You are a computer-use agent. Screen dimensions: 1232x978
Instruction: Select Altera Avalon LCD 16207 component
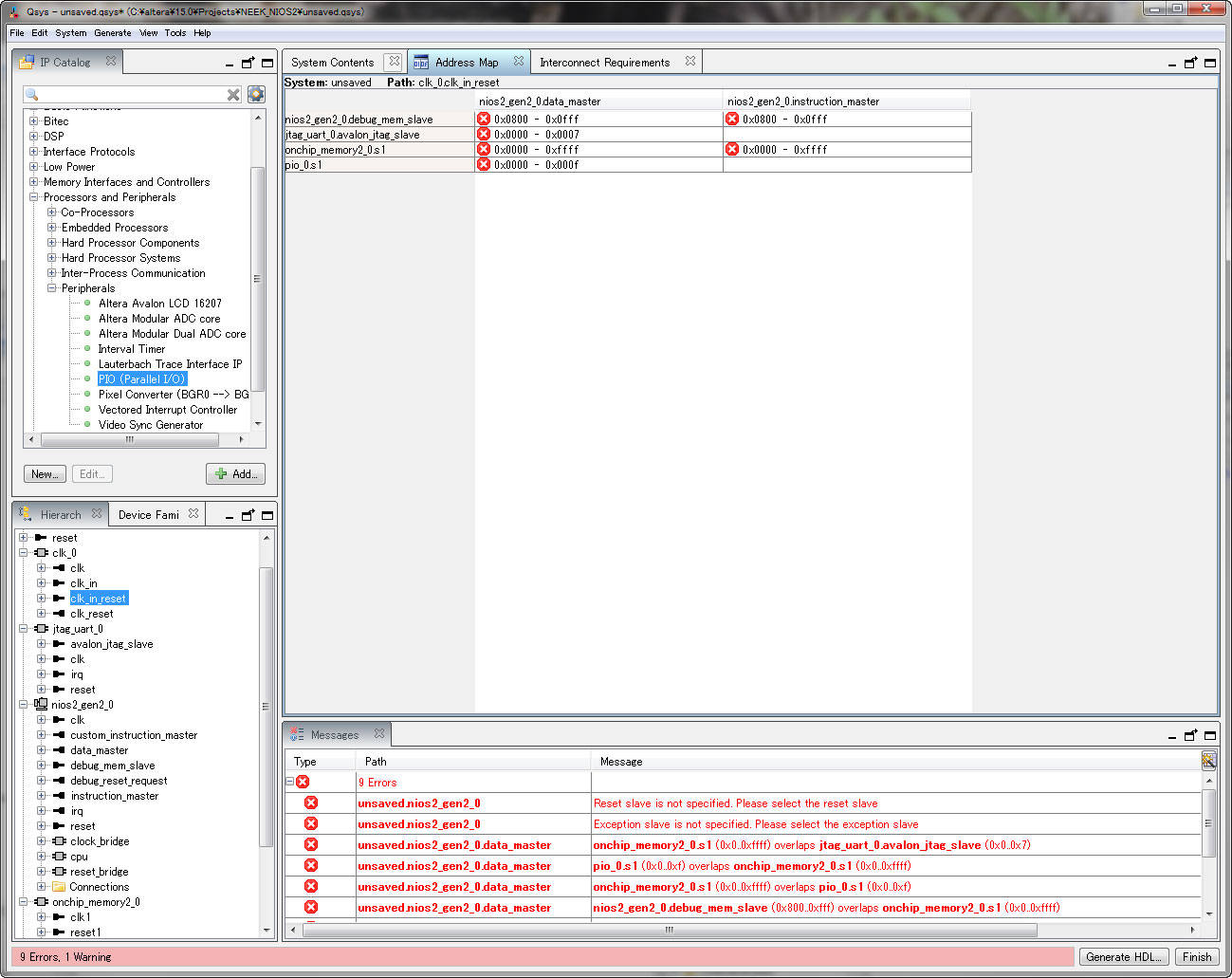coord(160,304)
